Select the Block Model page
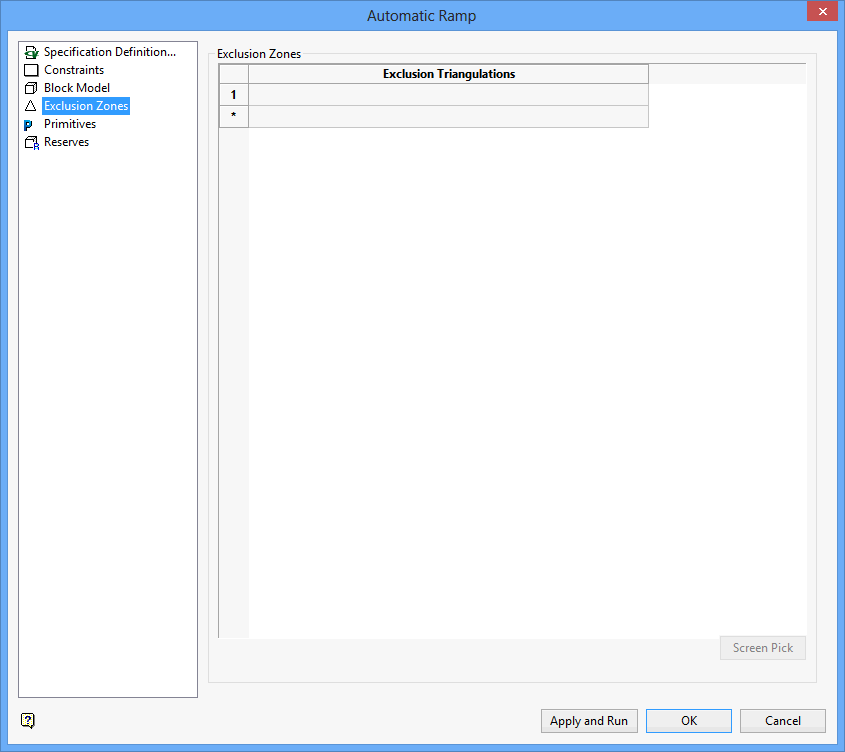Screen dimensions: 845x752 click(77, 88)
